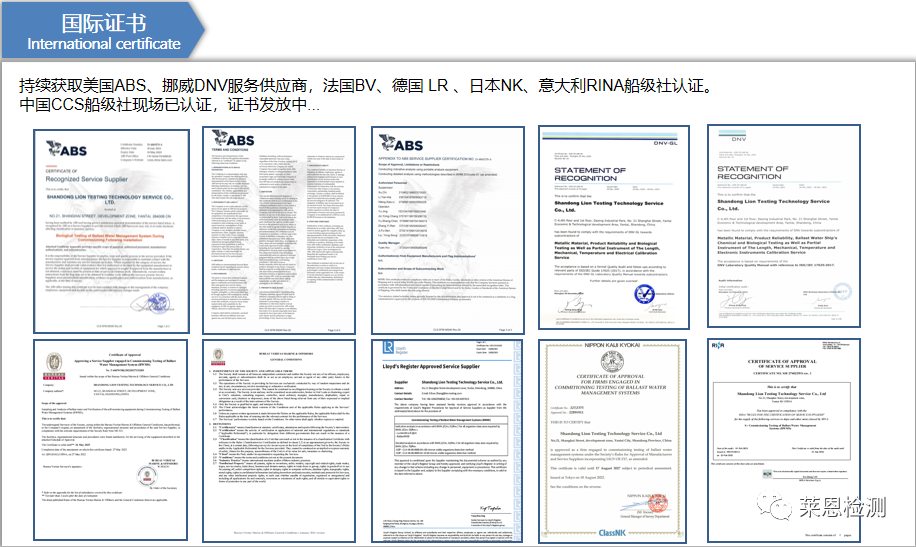The image size is (916, 547).
Task: Click the red seal on the ClassNK certificate
Action: tap(657, 505)
